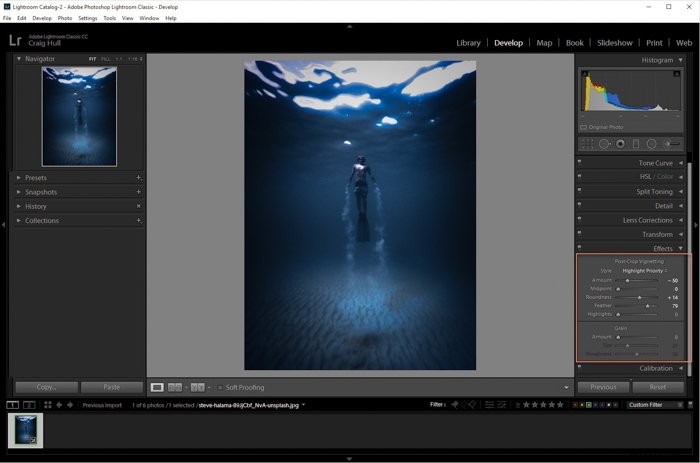This screenshot has height=463, width=700.
Task: Select the Graduated Filter tool icon
Action: pyautogui.click(x=636, y=144)
